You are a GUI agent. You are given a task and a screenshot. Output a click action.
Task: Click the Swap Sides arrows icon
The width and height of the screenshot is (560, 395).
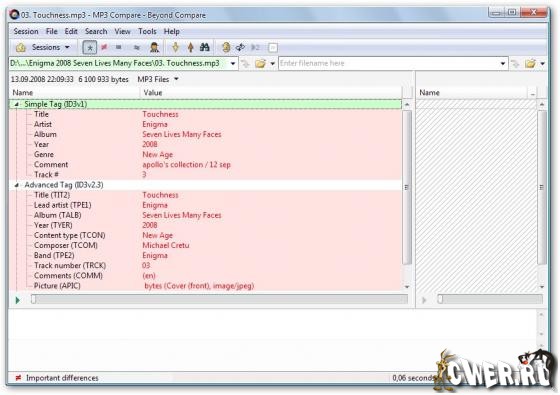pyautogui.click(x=240, y=47)
